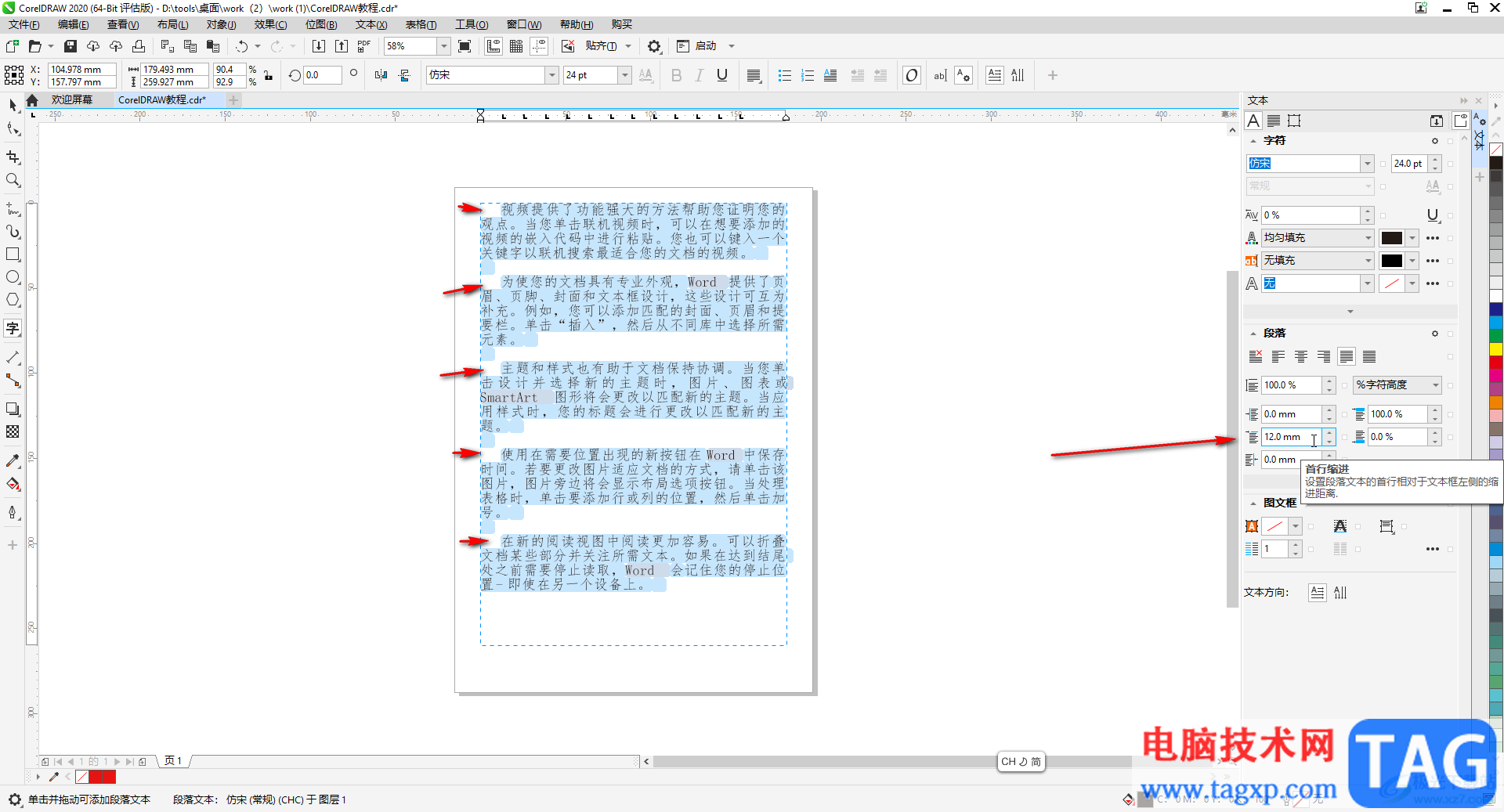Open font name dropdown in property bar
Viewport: 1504px width, 812px height.
551,75
